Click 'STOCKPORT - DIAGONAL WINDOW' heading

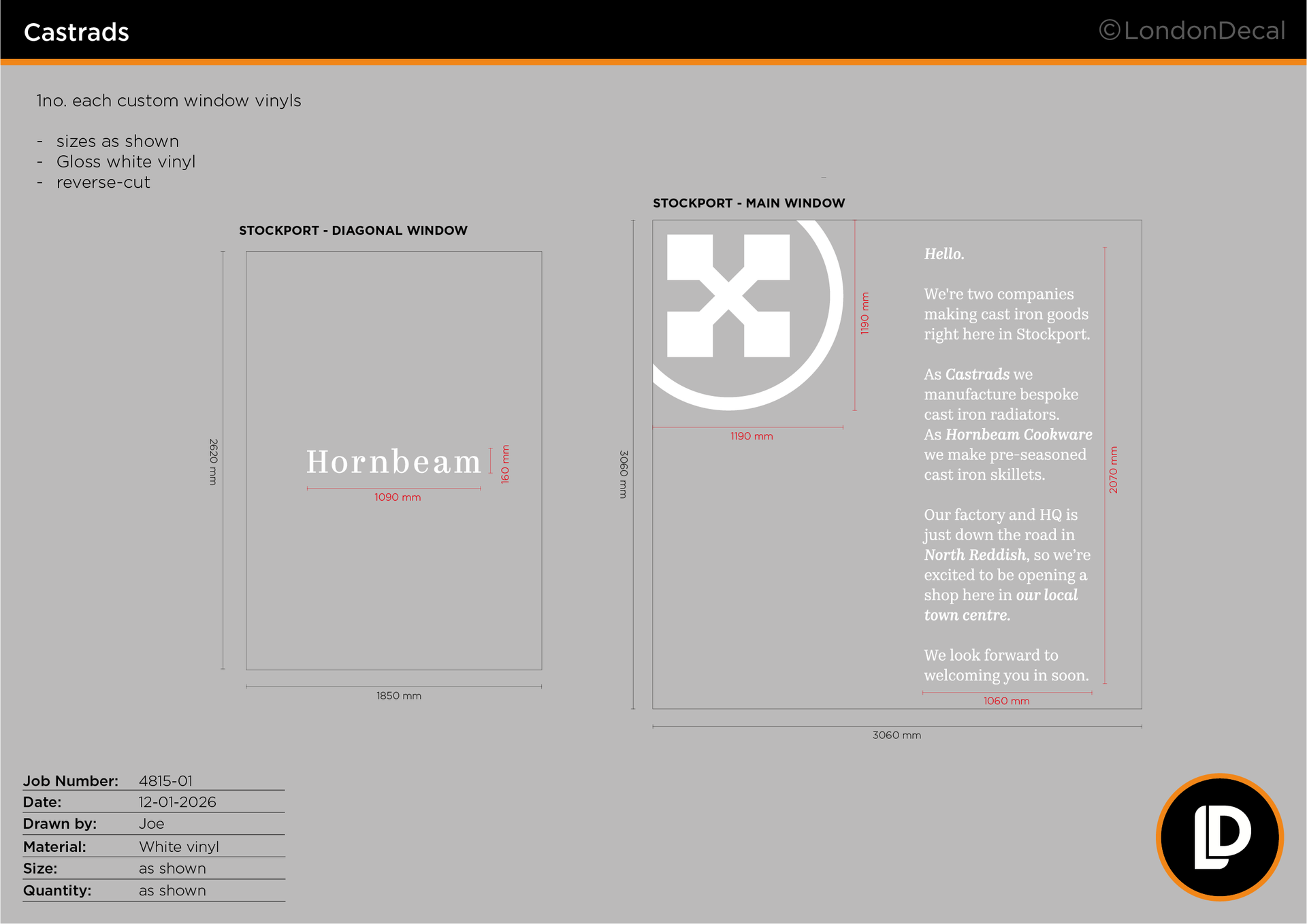[353, 231]
